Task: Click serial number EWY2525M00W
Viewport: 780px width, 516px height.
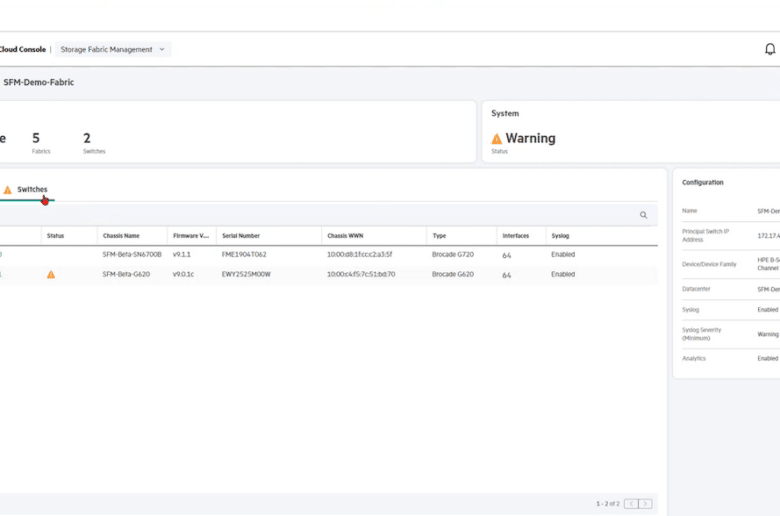Action: 246,274
